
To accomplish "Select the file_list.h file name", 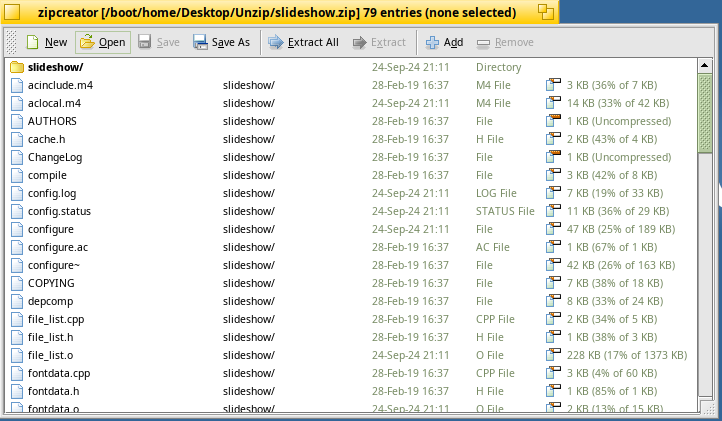I will coord(51,337).
